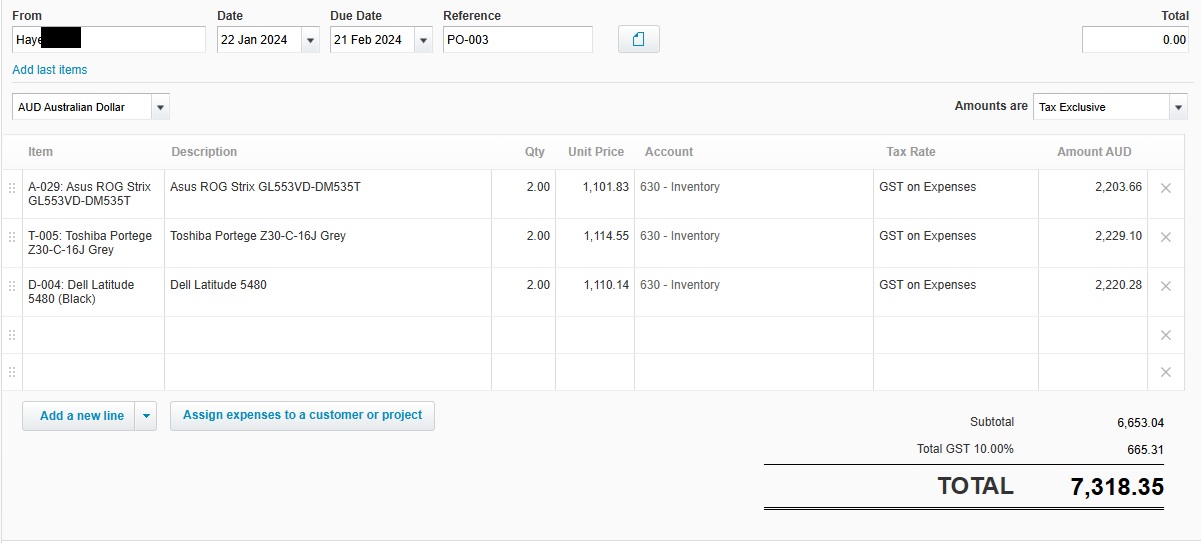The width and height of the screenshot is (1201, 543).
Task: Open the Due Date calendar dropdown
Action: tap(423, 40)
